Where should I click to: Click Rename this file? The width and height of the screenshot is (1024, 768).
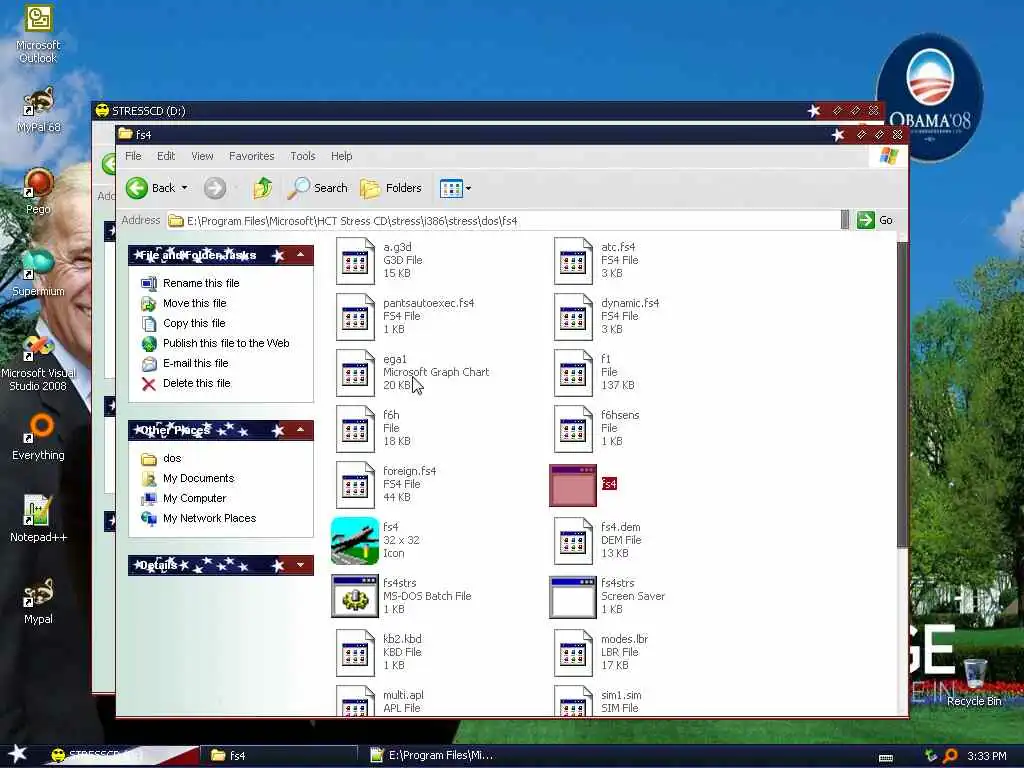pyautogui.click(x=201, y=283)
